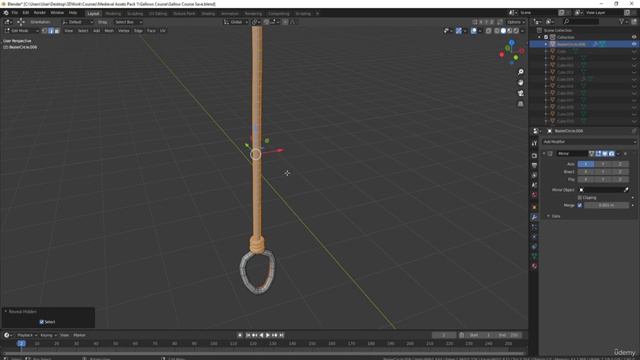Toggle Mirror Axis Y button

(603, 164)
